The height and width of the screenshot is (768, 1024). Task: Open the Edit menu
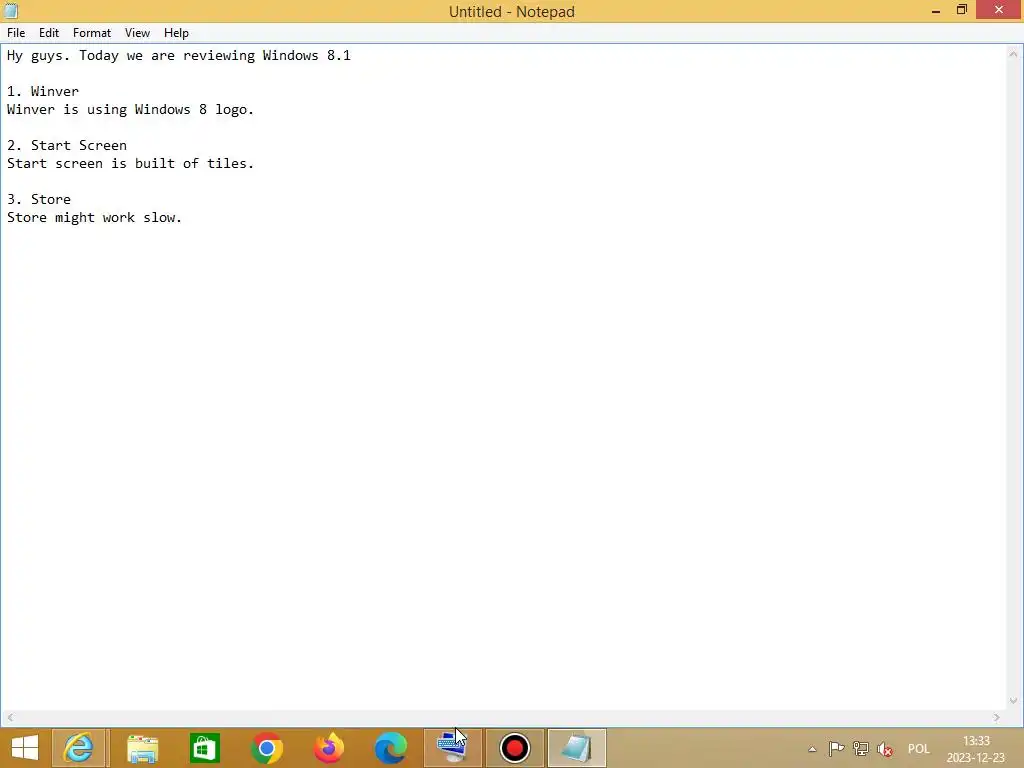click(48, 33)
